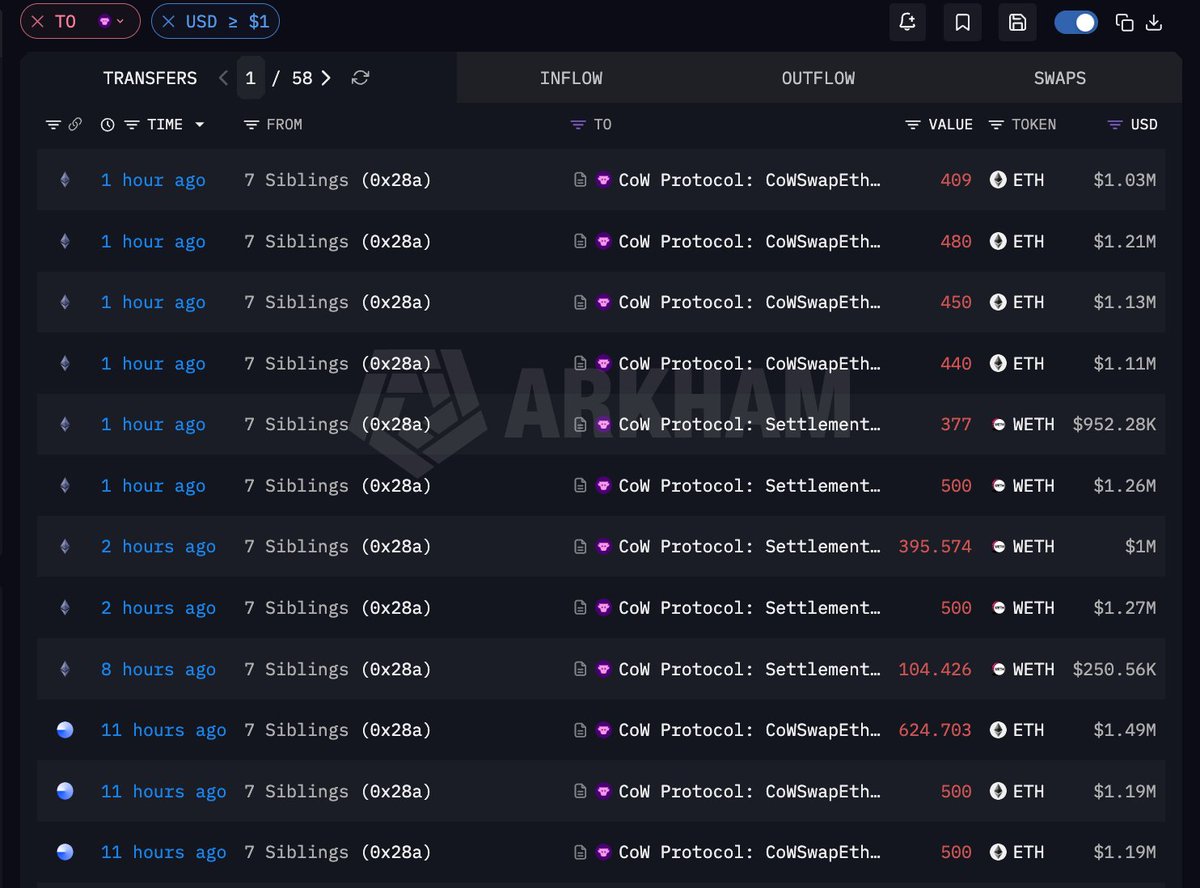
Task: Filter the FROM column
Action: tap(251, 125)
